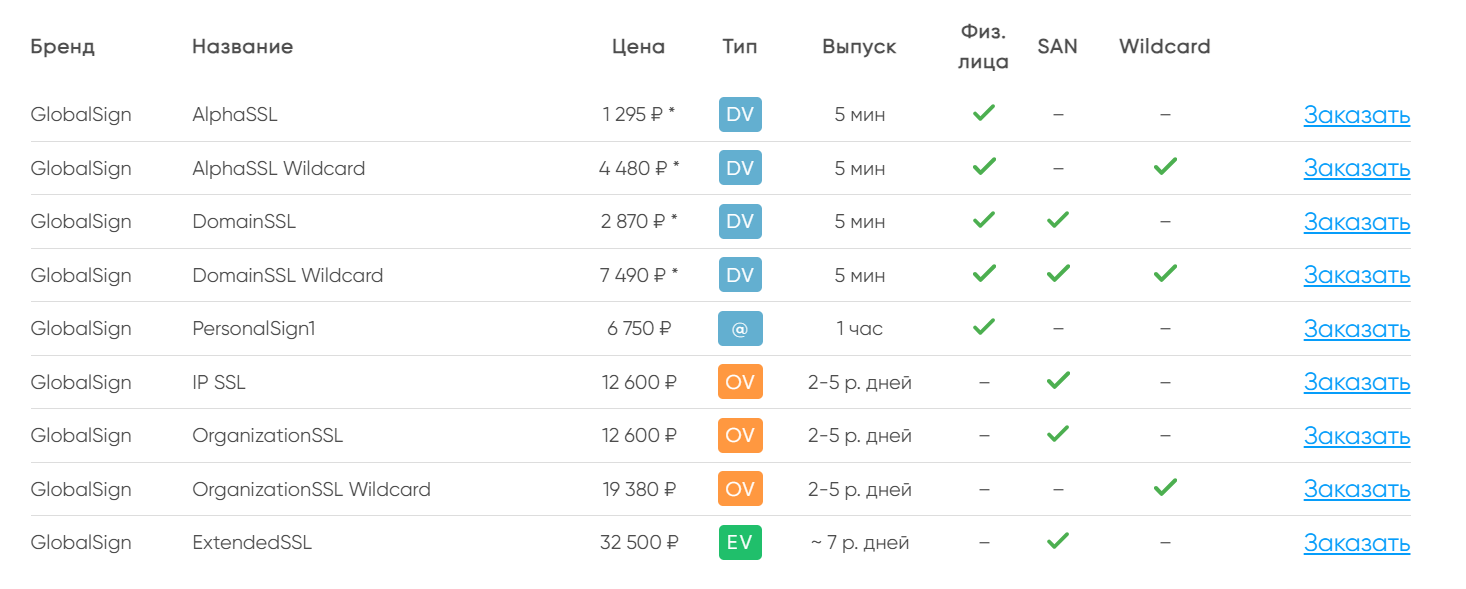The width and height of the screenshot is (1466, 589).
Task: Click the Название column header
Action: point(241,46)
